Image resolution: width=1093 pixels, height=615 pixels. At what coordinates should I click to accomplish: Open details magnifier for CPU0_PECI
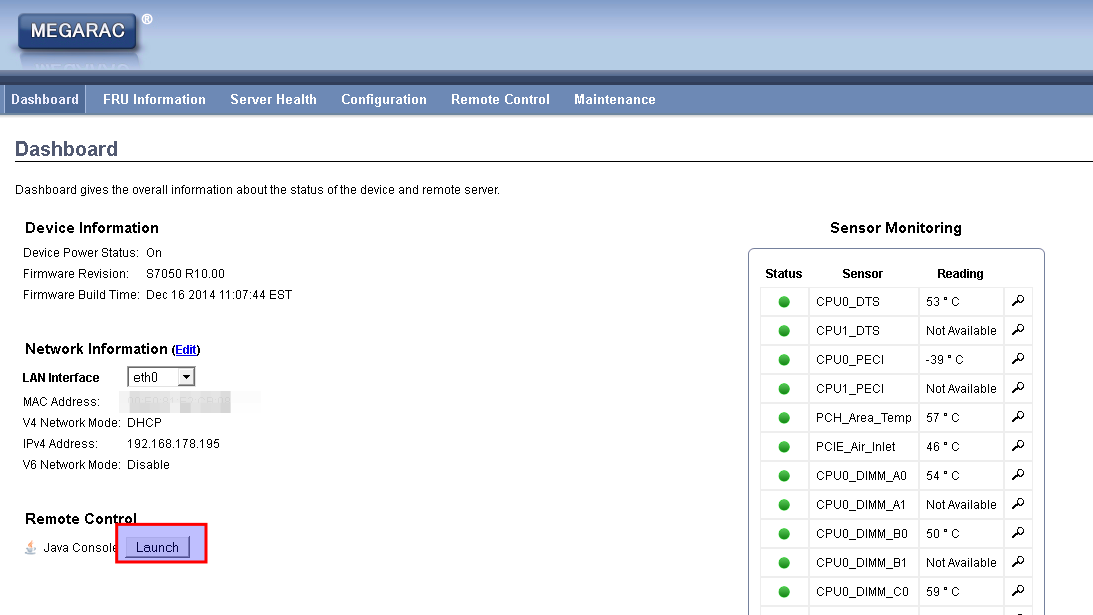(x=1019, y=359)
